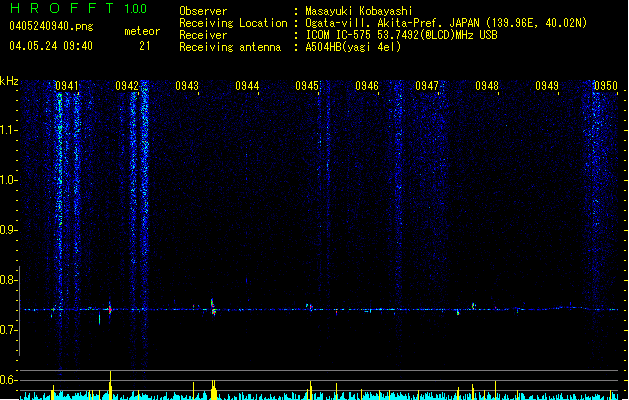This screenshot has width=629, height=400.
Task: Click the meteor count value 21
Action: 144,46
